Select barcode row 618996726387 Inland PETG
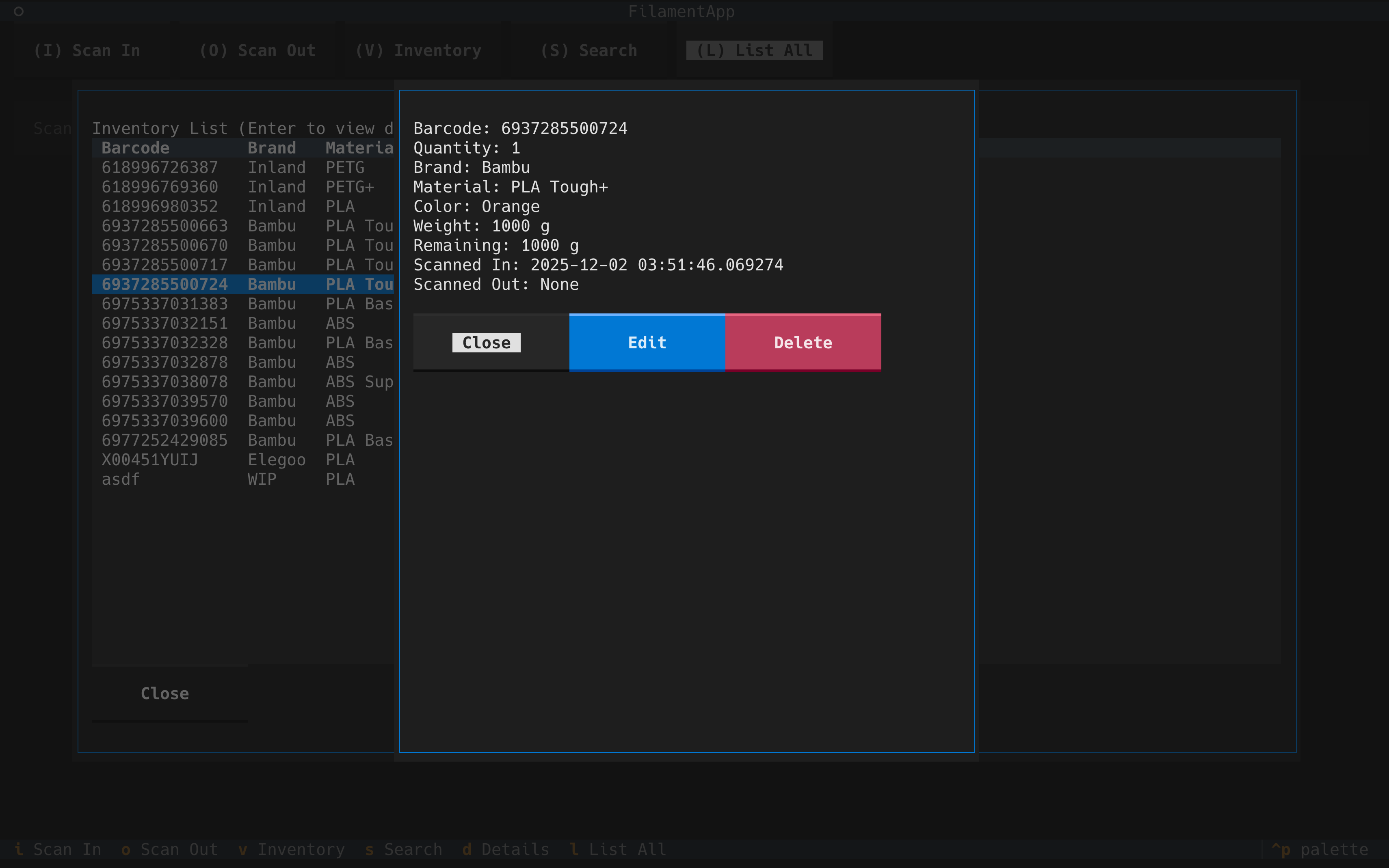Viewport: 1389px width, 868px height. [160, 168]
